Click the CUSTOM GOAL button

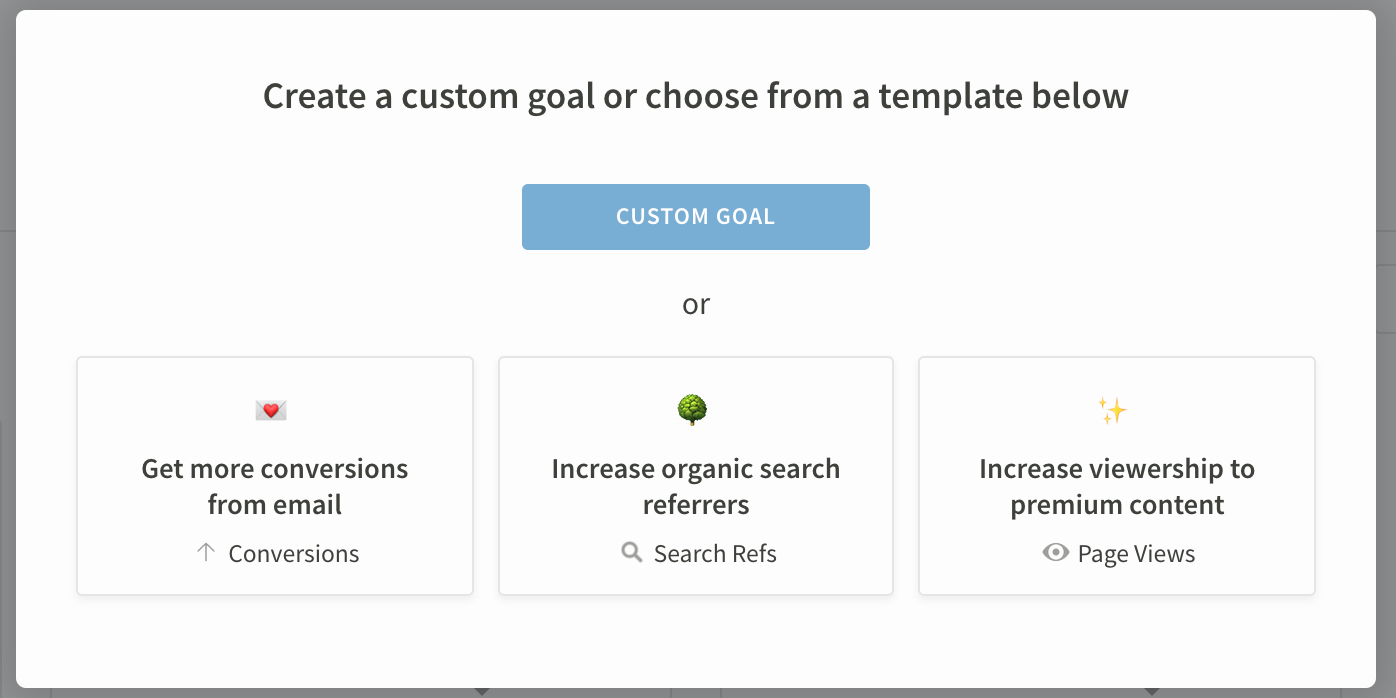(x=695, y=216)
